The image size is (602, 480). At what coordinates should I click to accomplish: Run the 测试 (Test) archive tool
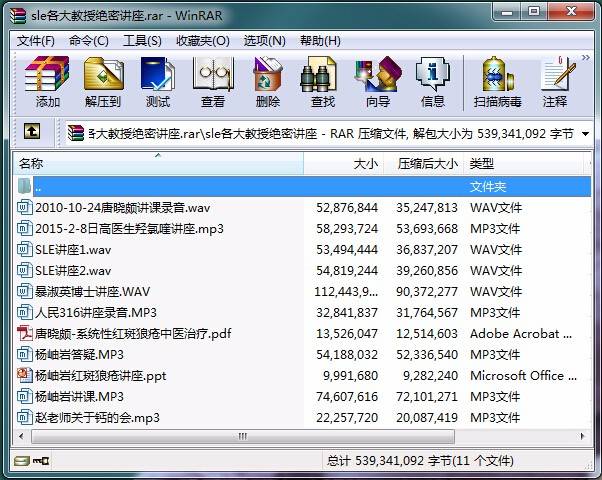157,81
